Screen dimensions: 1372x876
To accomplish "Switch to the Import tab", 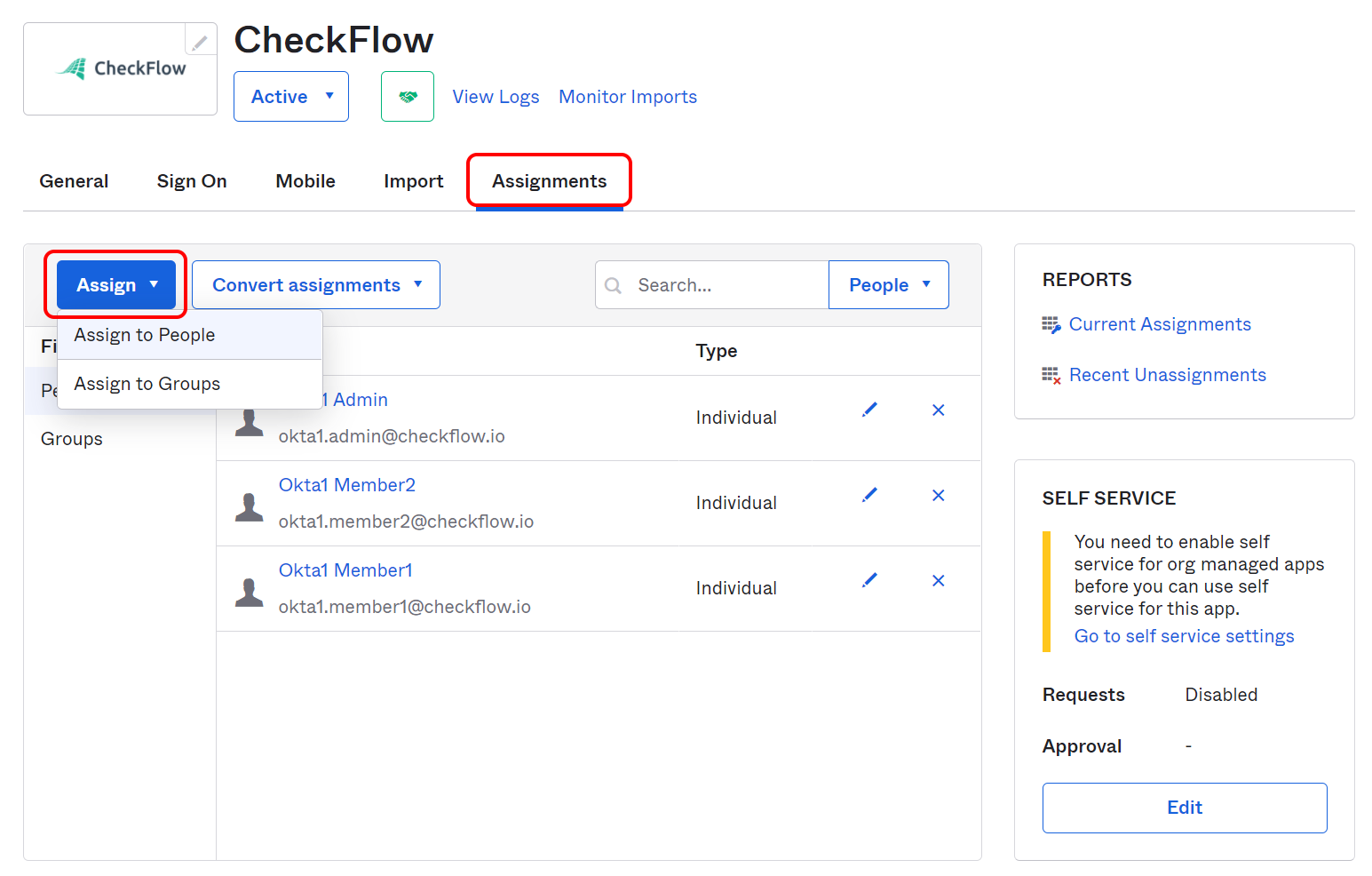I will 414,181.
